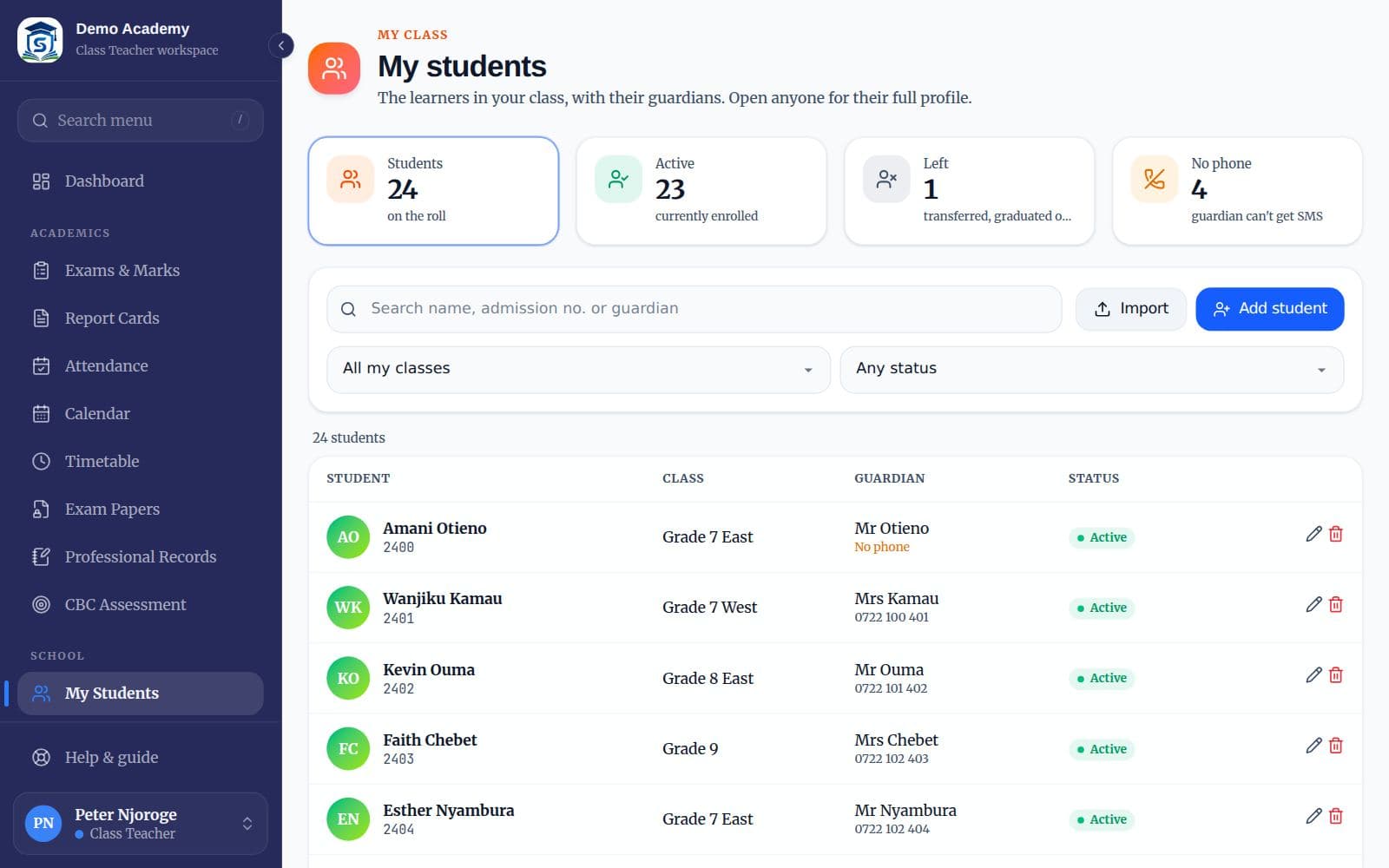This screenshot has width=1389, height=868.
Task: Select the No phone 4 summary card
Action: point(1237,191)
